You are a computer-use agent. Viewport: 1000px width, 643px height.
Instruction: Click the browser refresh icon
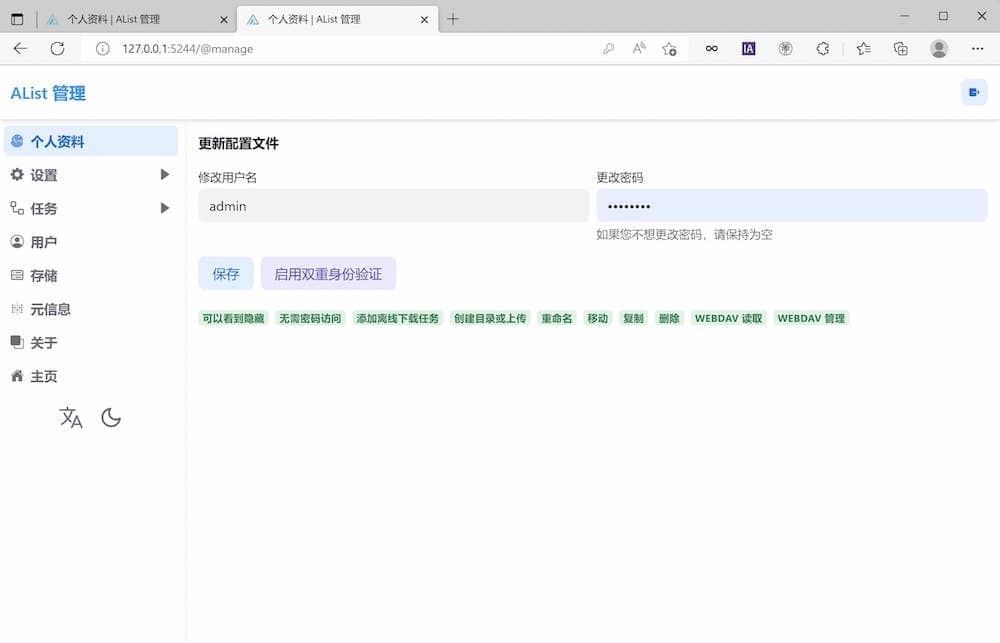point(57,48)
